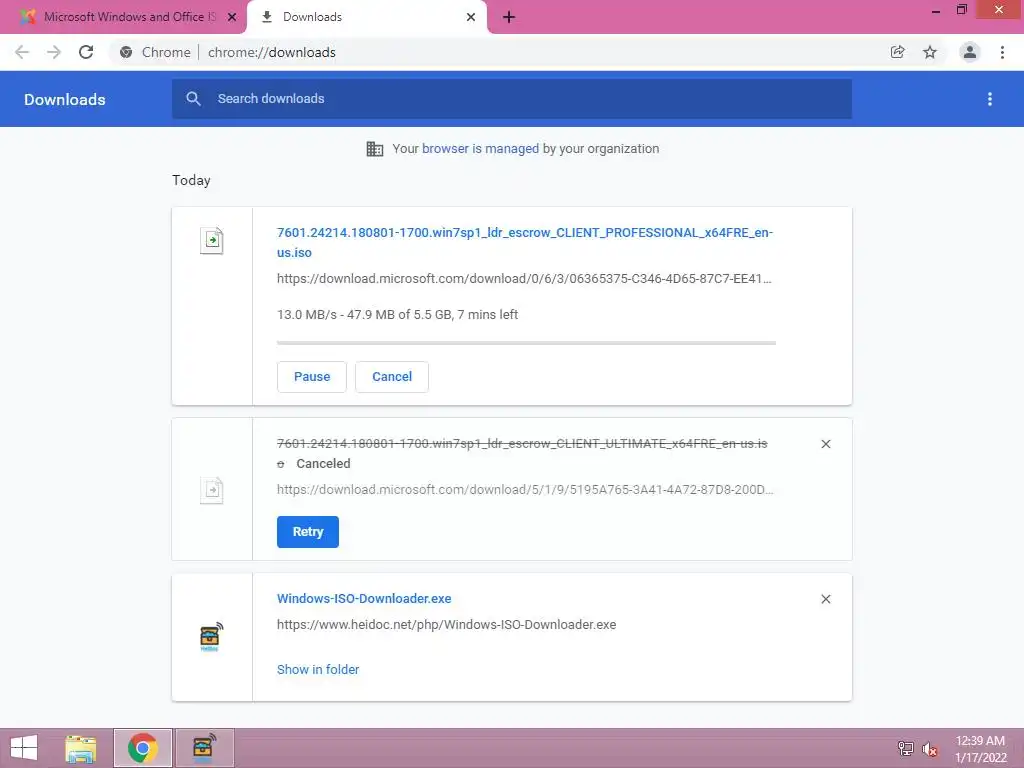This screenshot has width=1024, height=768.
Task: Click the 'browser is managed' link
Action: click(x=481, y=149)
